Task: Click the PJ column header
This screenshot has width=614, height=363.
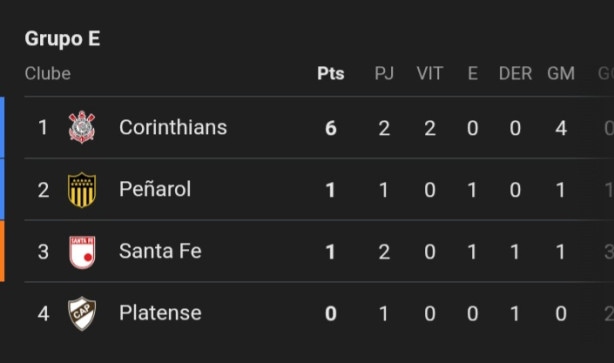Action: tap(384, 73)
